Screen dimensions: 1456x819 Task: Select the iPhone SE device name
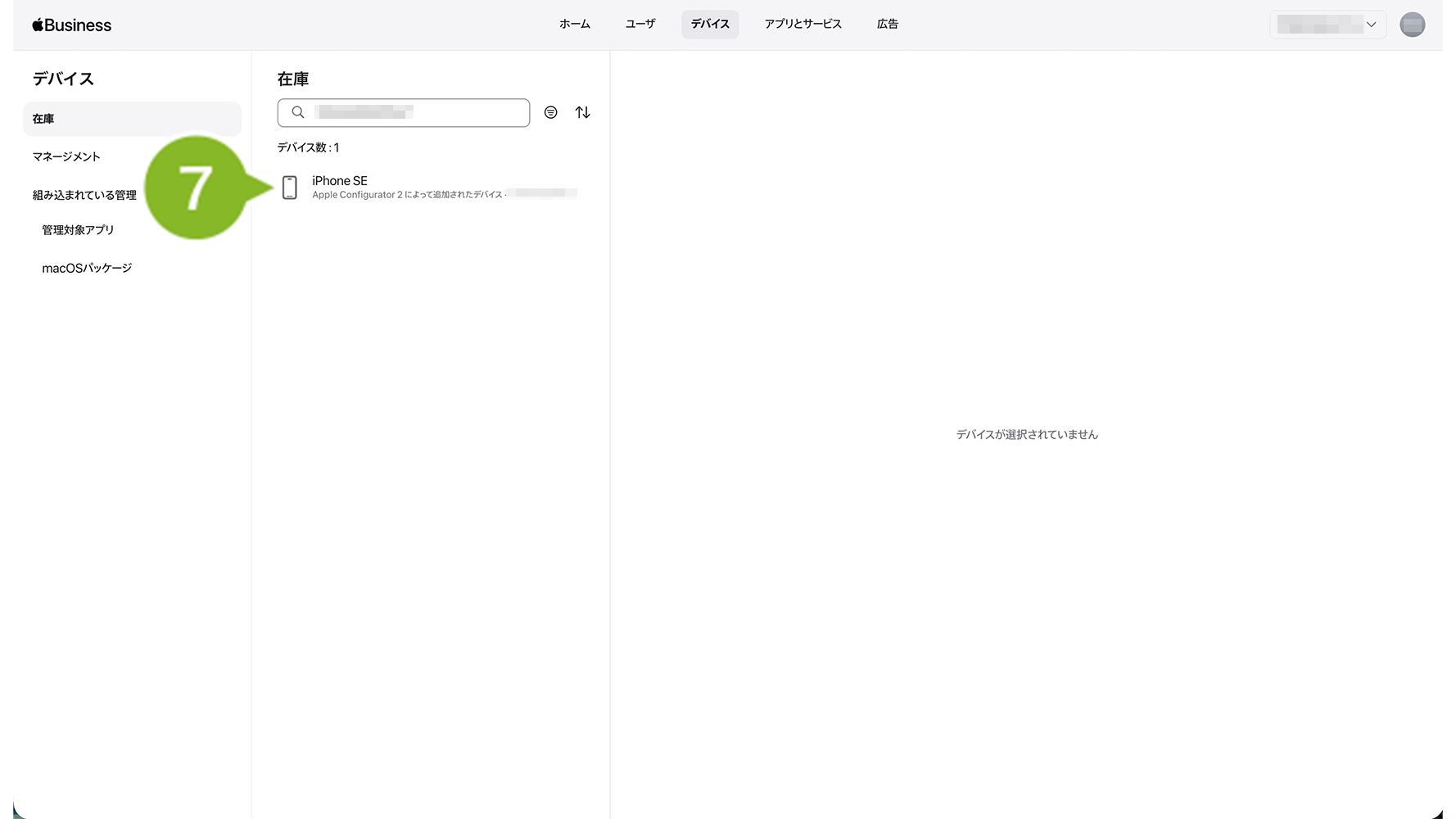[340, 181]
